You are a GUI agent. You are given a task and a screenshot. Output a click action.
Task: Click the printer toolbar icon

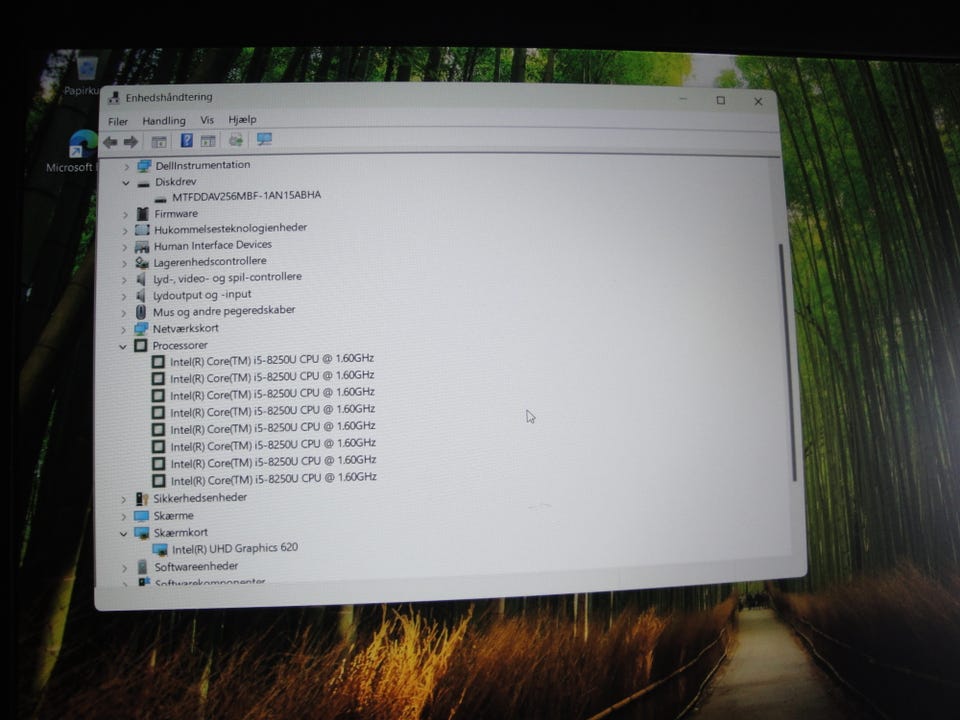236,140
